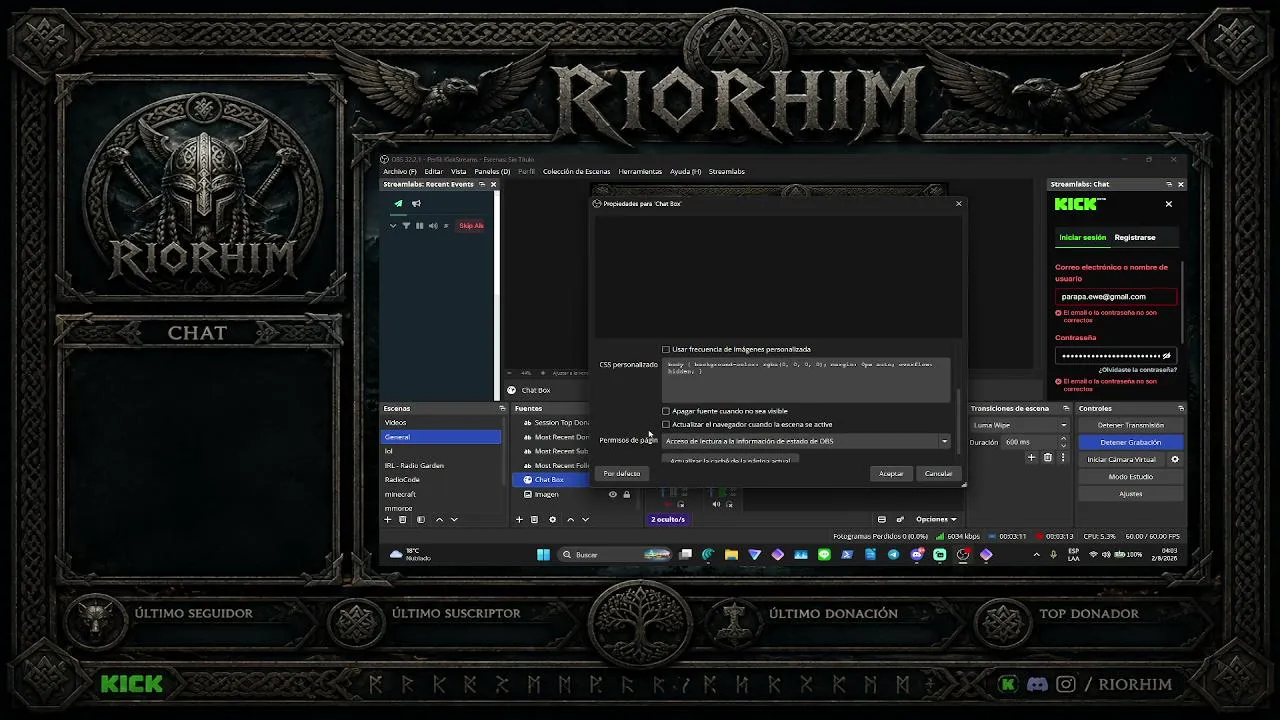Click the paper plane icon in Recent Events
The width and height of the screenshot is (1280, 720).
click(398, 204)
